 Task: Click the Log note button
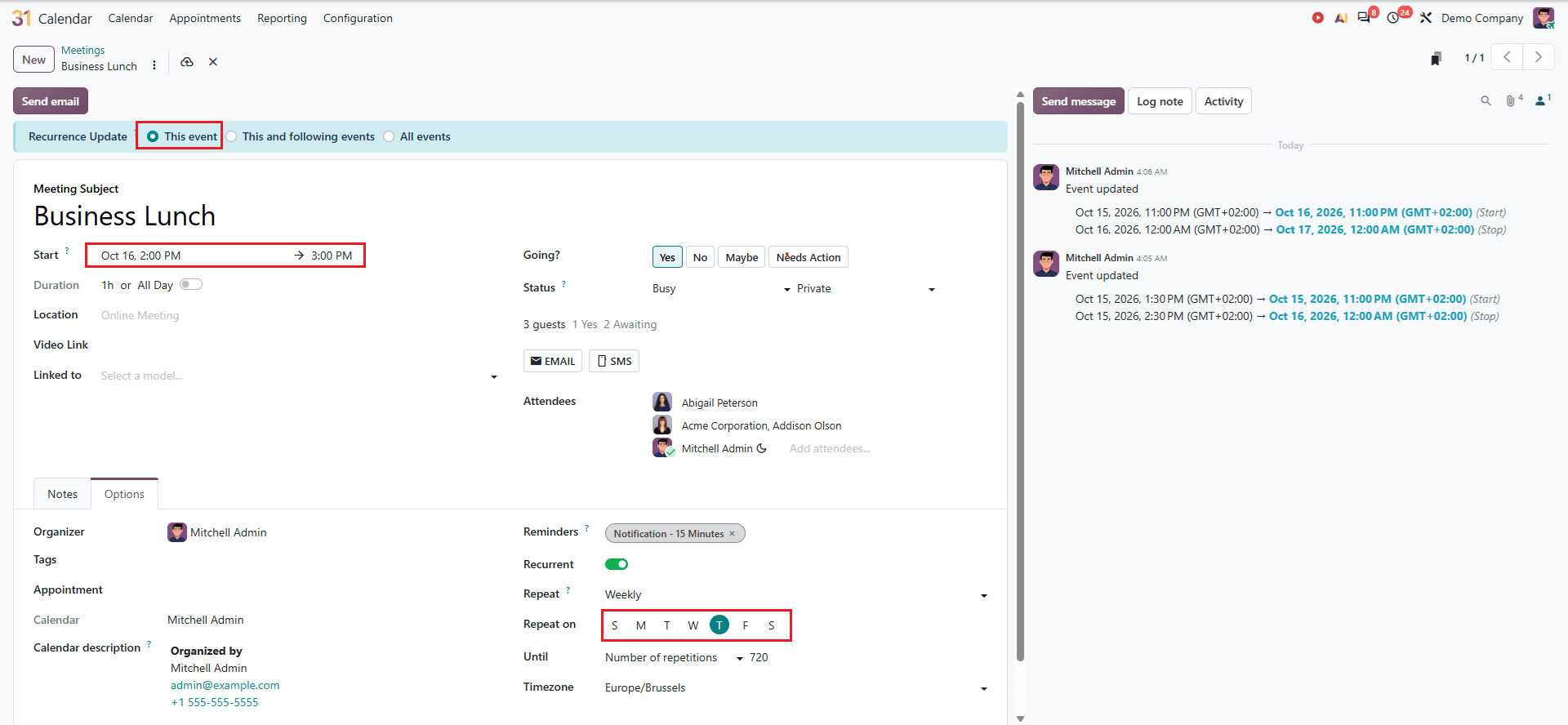1160,101
